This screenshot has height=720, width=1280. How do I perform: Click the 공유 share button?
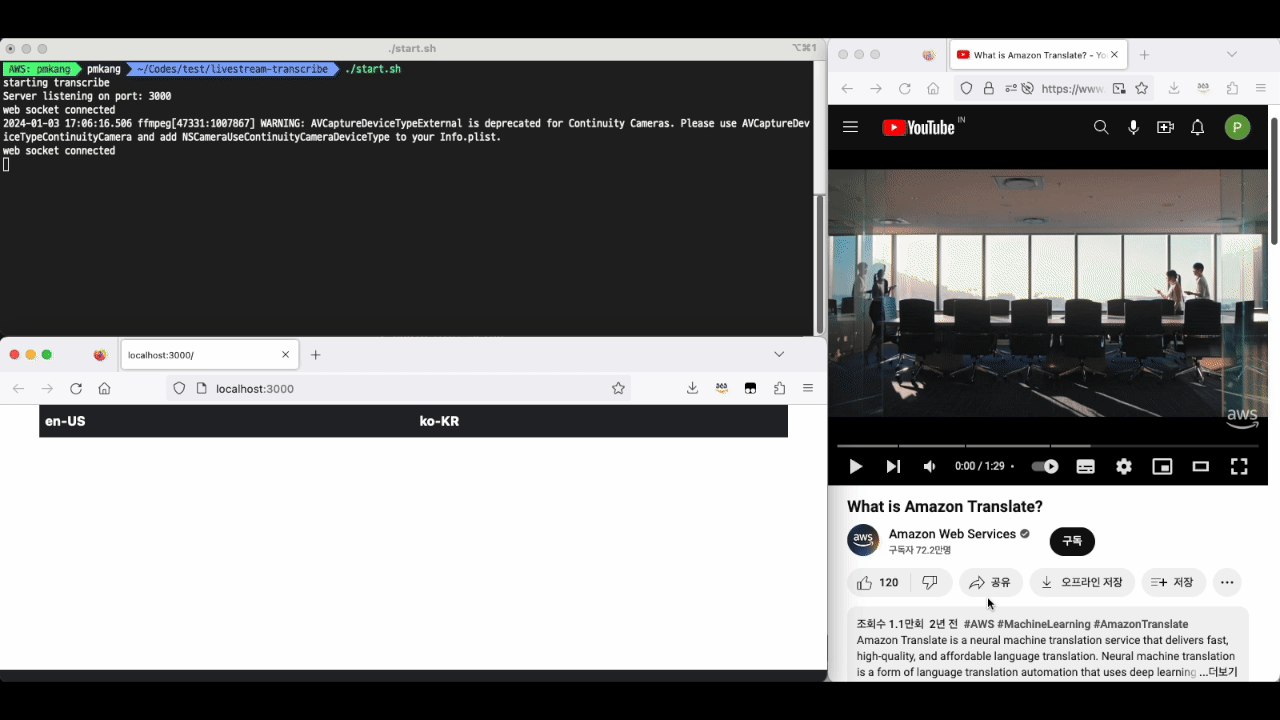[x=991, y=582]
